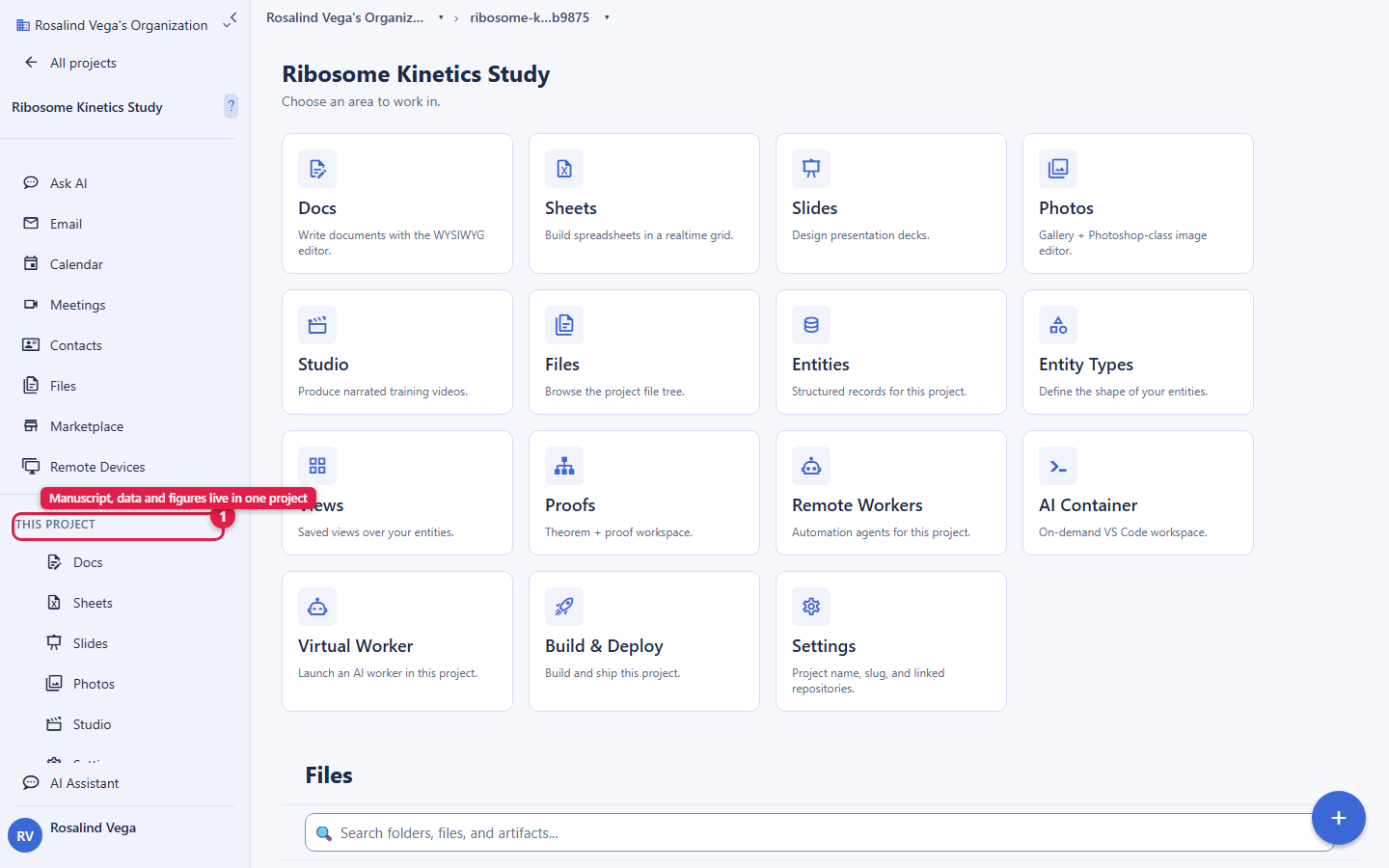1389x868 pixels.
Task: Open the Build & Deploy rocket icon
Action: [x=564, y=607]
